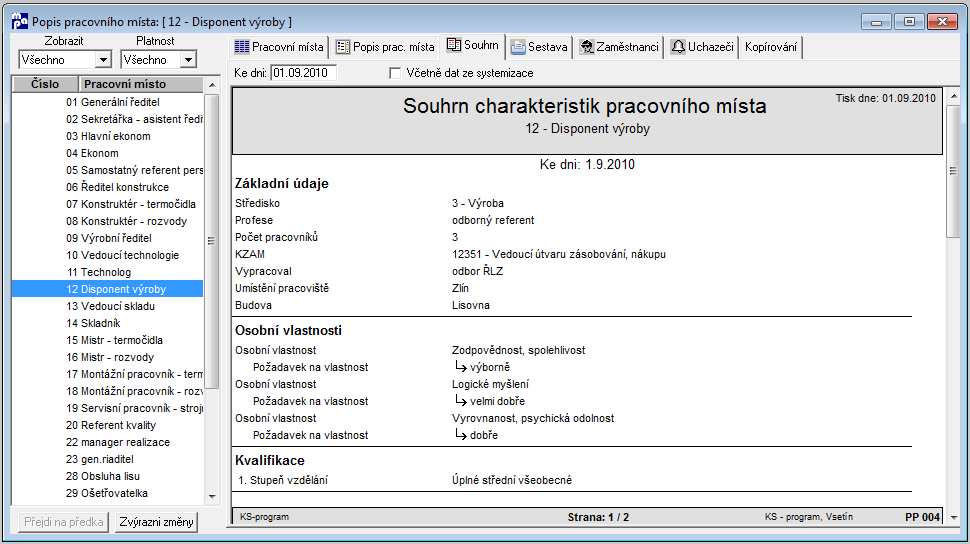Select 16 Mistr - rozvody row
This screenshot has height=544, width=970.
click(108, 357)
